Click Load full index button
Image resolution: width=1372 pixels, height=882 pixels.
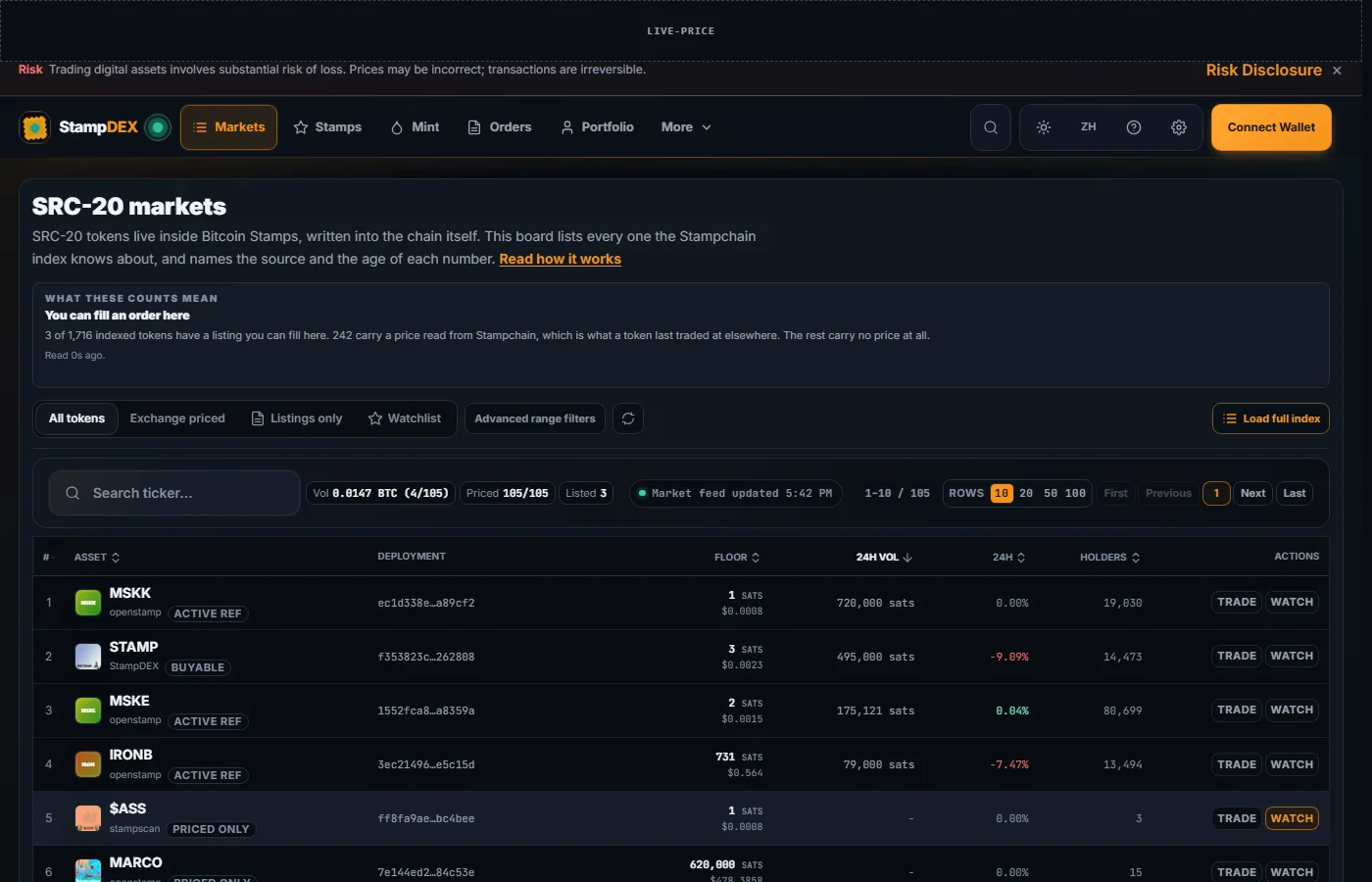point(1271,418)
